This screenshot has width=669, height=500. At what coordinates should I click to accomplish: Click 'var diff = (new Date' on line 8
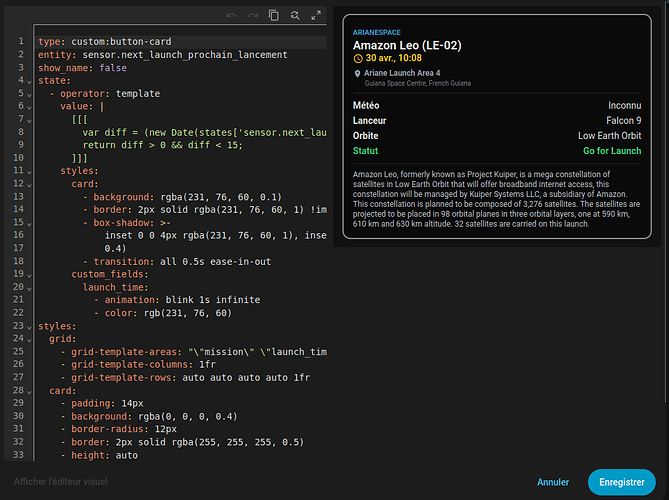coord(138,133)
